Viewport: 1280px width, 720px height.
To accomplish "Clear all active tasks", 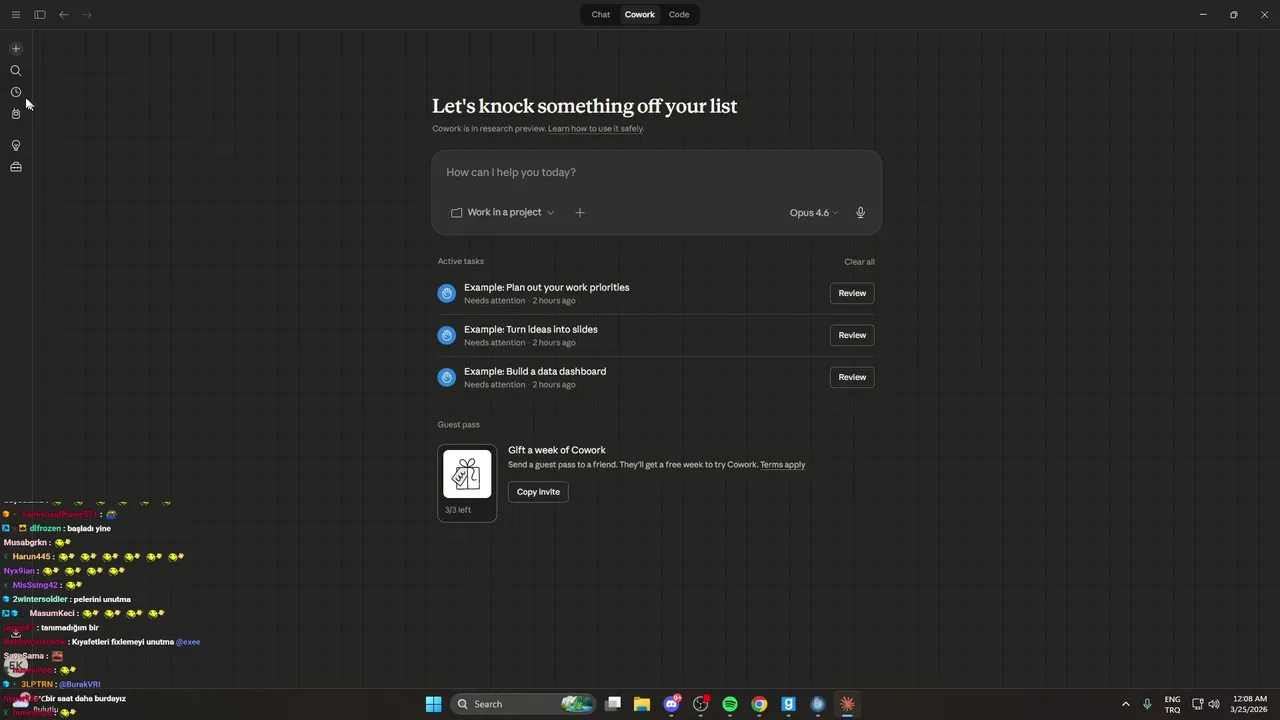I will (x=859, y=262).
